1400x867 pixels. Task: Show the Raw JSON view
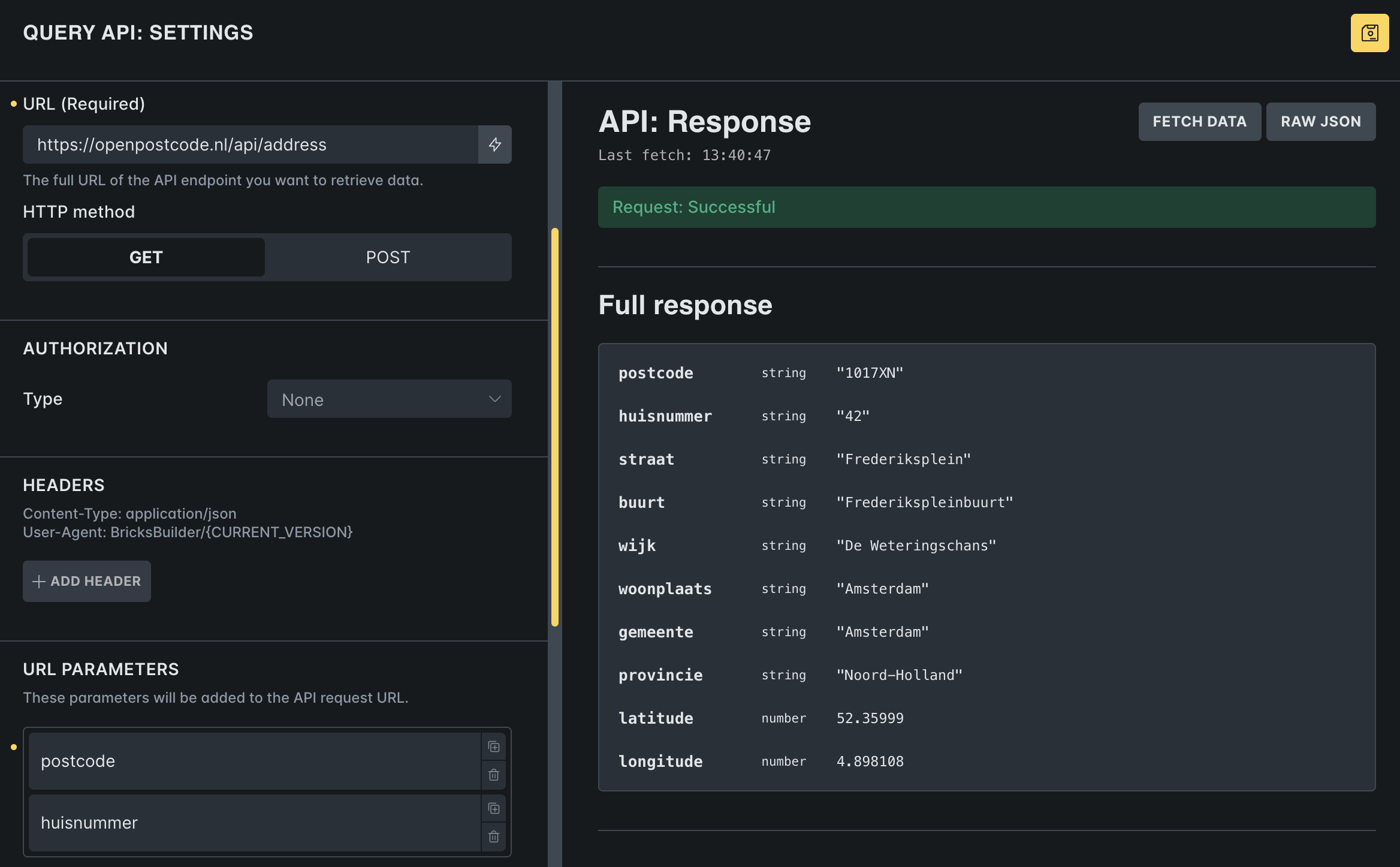1320,122
